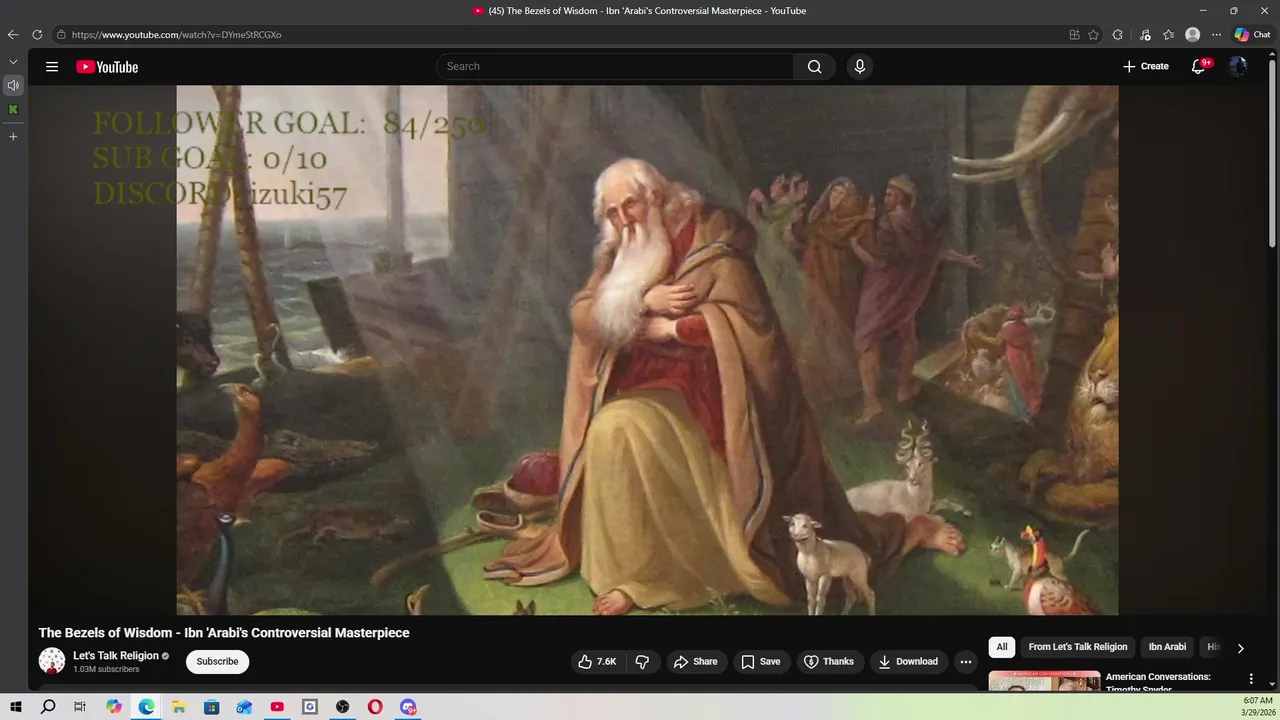Open the favorites list icon
The height and width of the screenshot is (720, 1280).
1169,34
